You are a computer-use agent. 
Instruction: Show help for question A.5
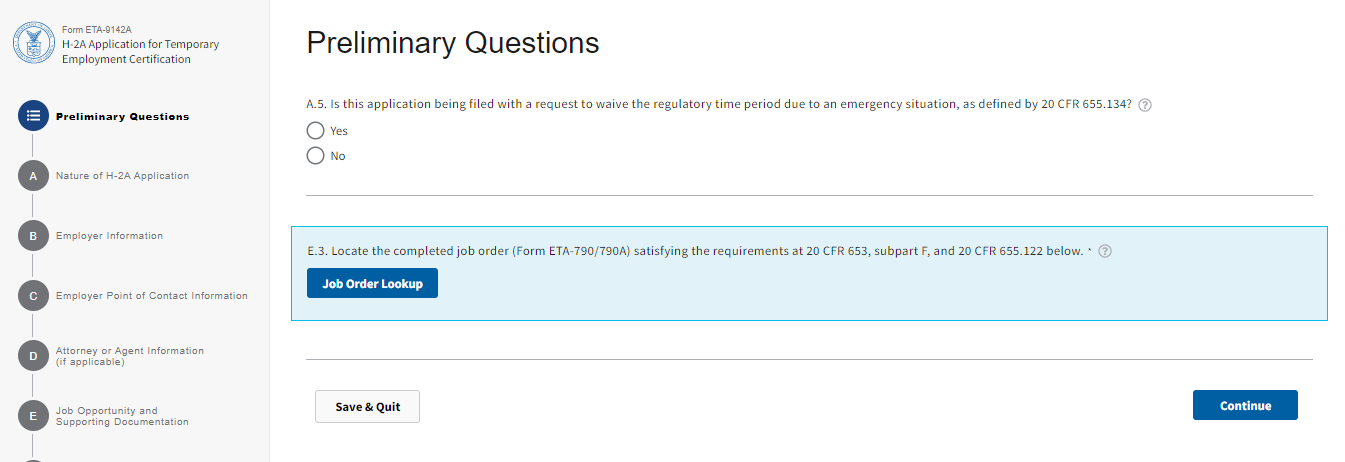pyautogui.click(x=1145, y=105)
